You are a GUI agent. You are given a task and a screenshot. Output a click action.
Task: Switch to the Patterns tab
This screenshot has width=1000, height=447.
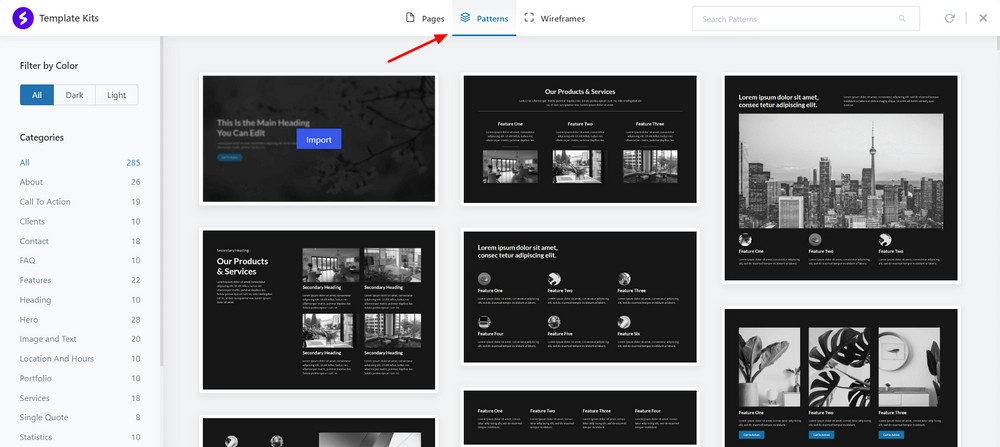tap(484, 18)
